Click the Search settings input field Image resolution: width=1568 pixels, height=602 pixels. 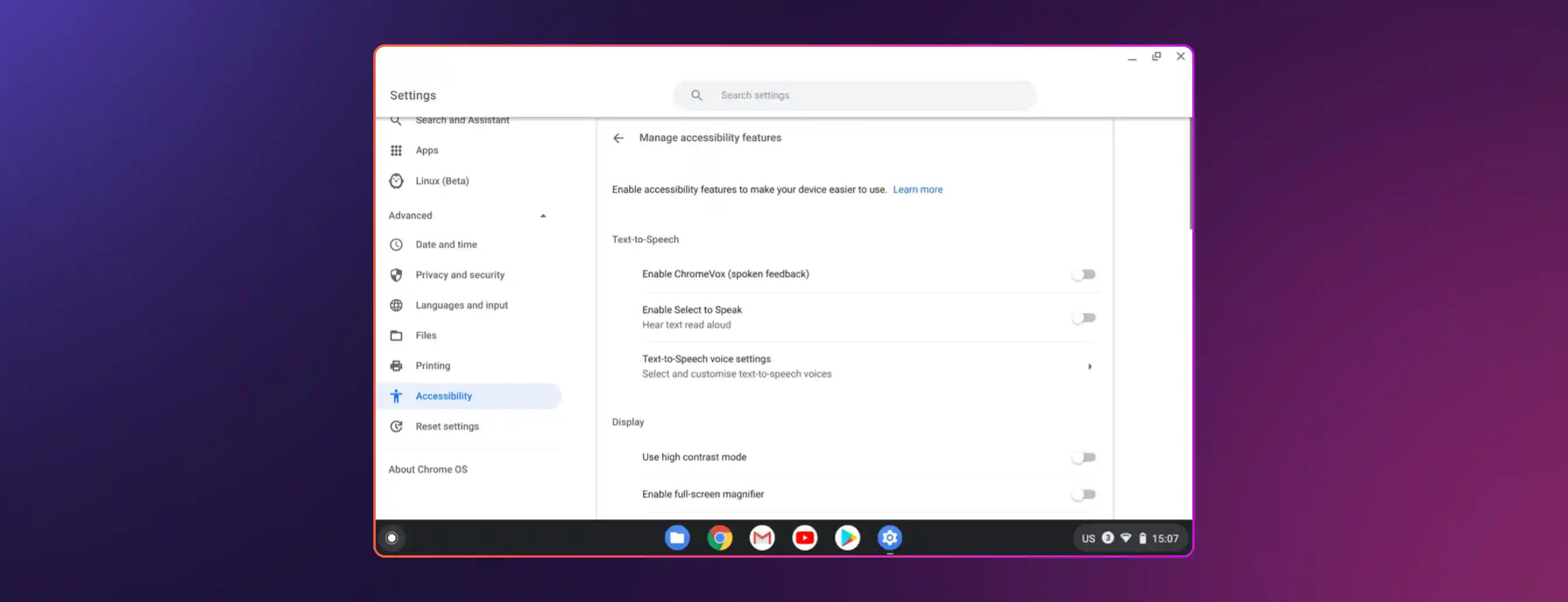[855, 96]
